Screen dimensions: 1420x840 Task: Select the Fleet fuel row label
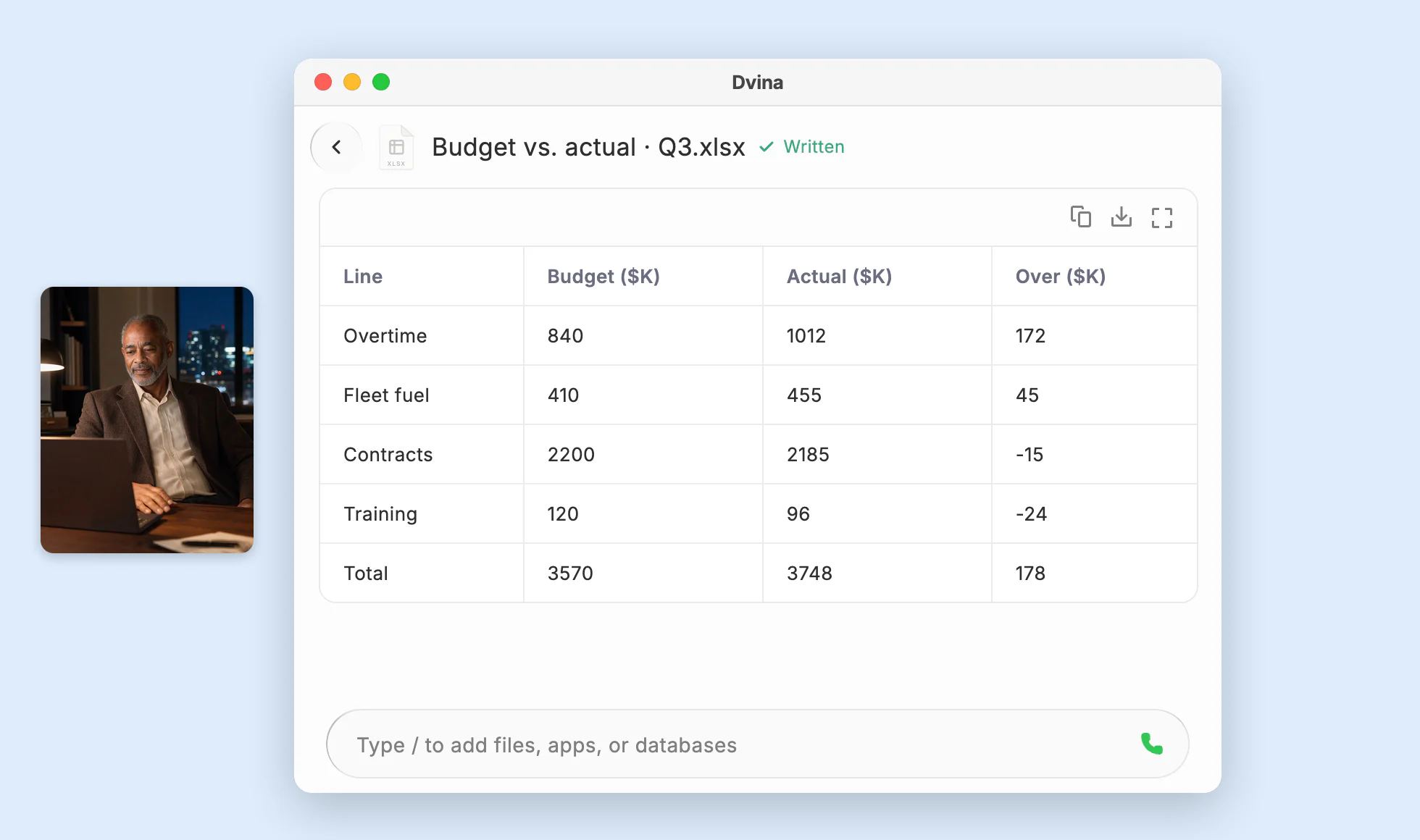[x=386, y=395]
